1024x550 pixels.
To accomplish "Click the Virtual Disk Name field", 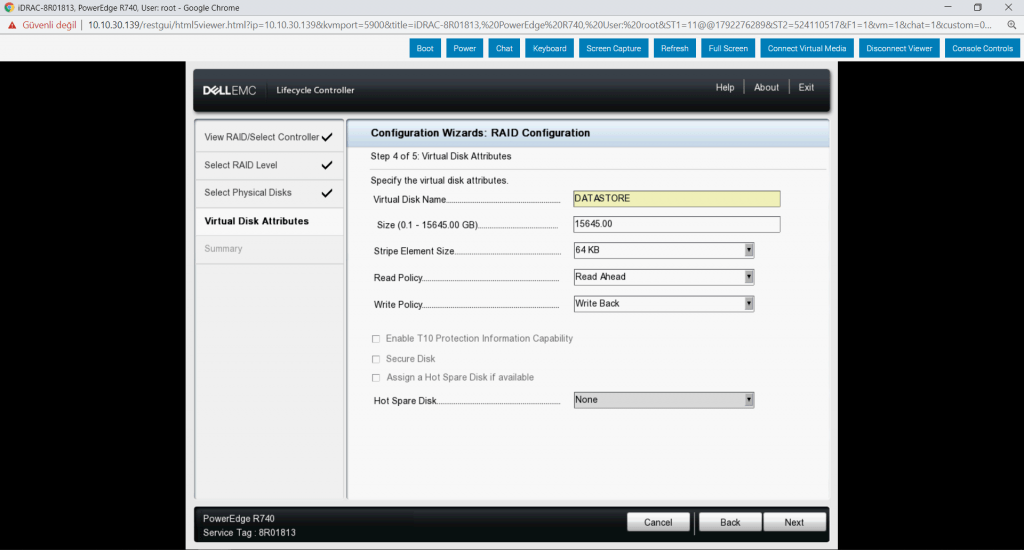I will click(x=676, y=199).
